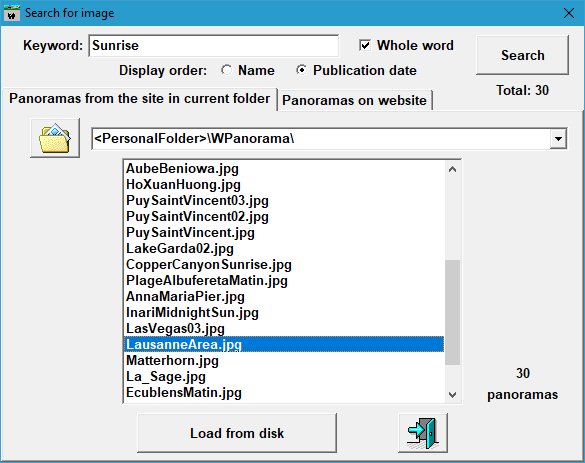This screenshot has height=463, width=585.
Task: Toggle the Whole word checkbox
Action: [365, 46]
